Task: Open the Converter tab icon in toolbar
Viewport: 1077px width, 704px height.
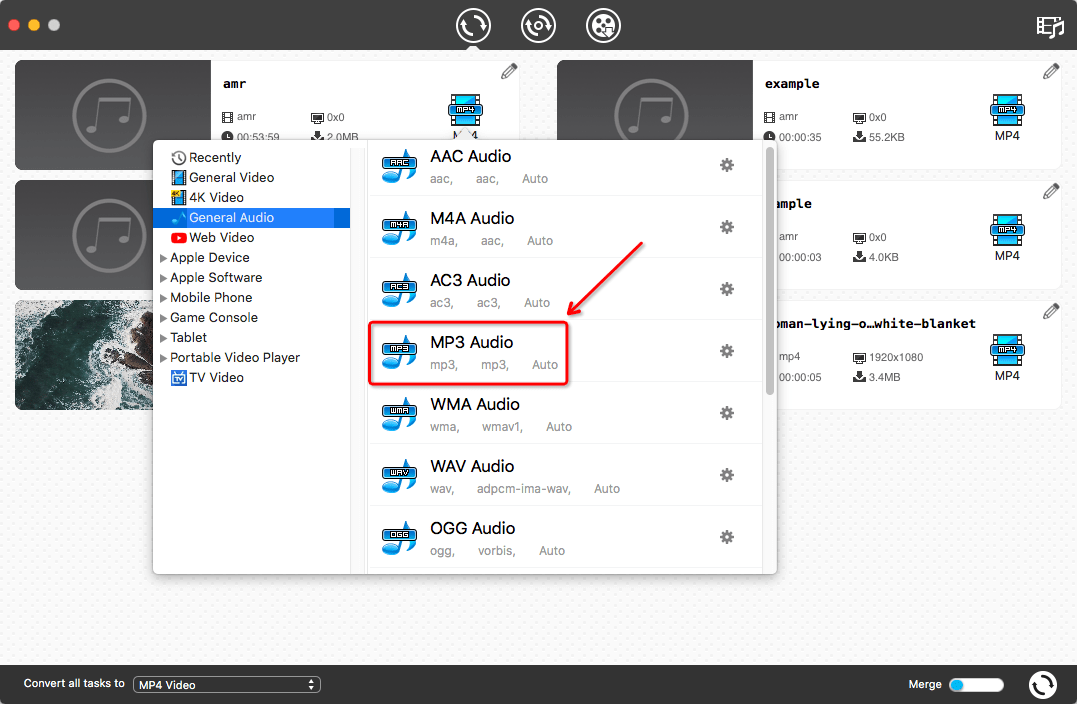Action: point(473,25)
